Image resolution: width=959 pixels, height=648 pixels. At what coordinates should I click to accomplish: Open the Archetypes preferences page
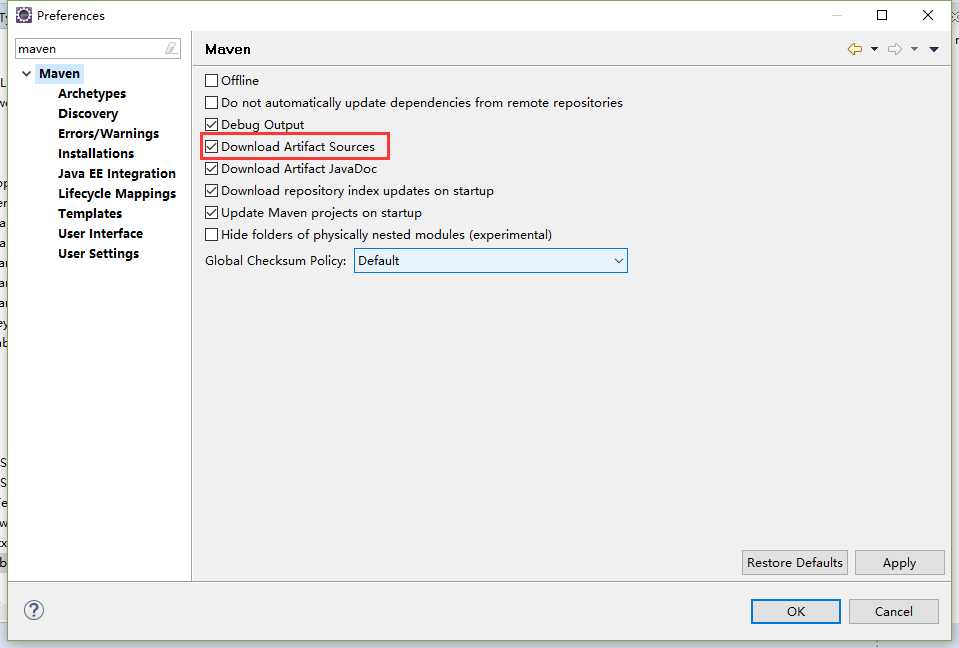[x=92, y=94]
